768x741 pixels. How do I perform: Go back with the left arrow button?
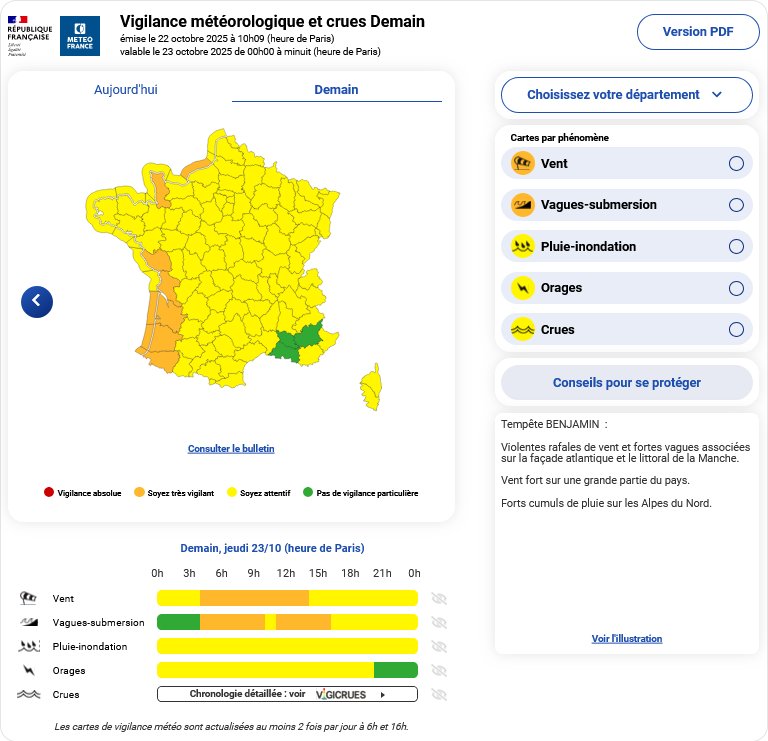(37, 301)
